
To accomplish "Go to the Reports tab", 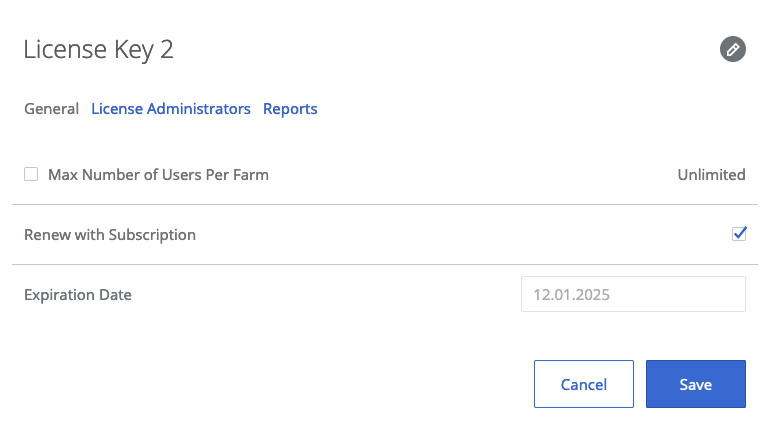I will tap(290, 109).
